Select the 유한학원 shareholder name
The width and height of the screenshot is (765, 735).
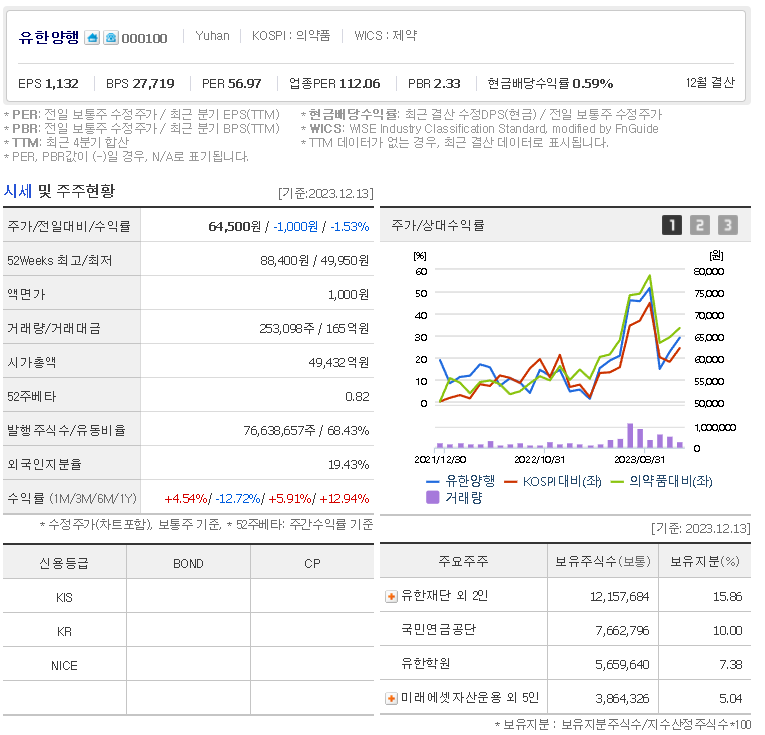pyautogui.click(x=425, y=663)
